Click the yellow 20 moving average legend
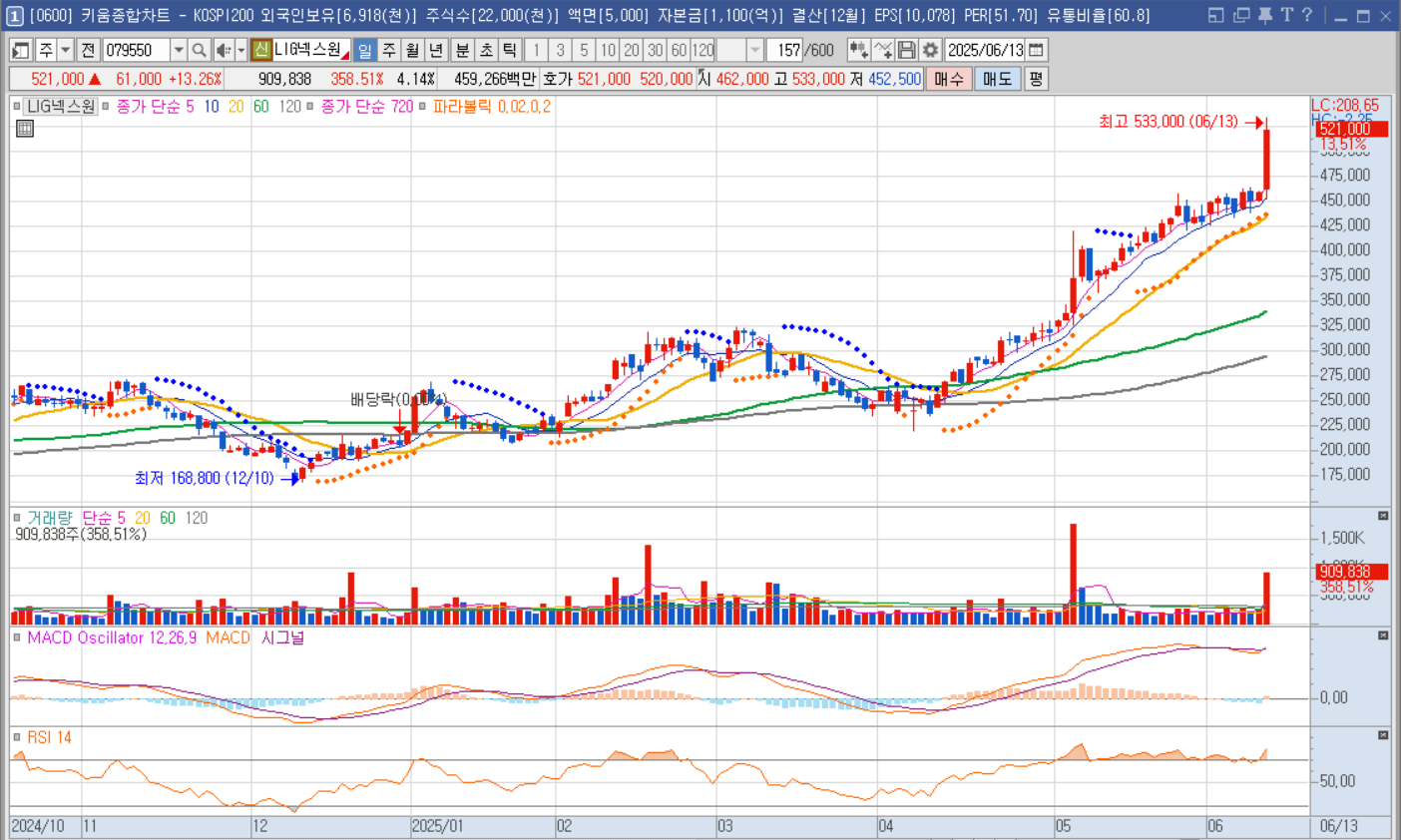 [x=236, y=107]
